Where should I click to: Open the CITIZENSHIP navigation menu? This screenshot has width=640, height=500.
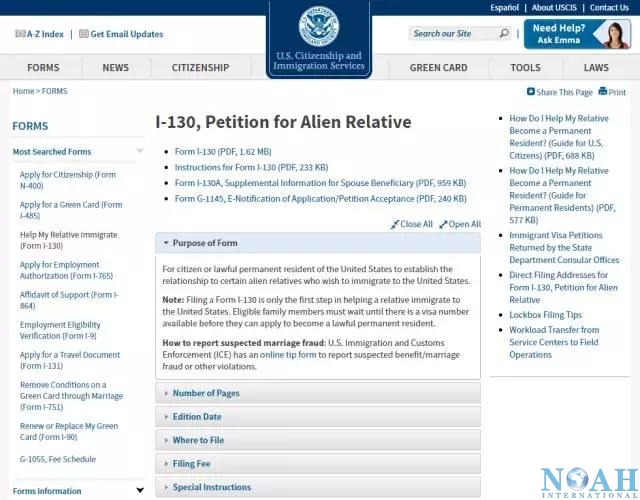pyautogui.click(x=200, y=68)
